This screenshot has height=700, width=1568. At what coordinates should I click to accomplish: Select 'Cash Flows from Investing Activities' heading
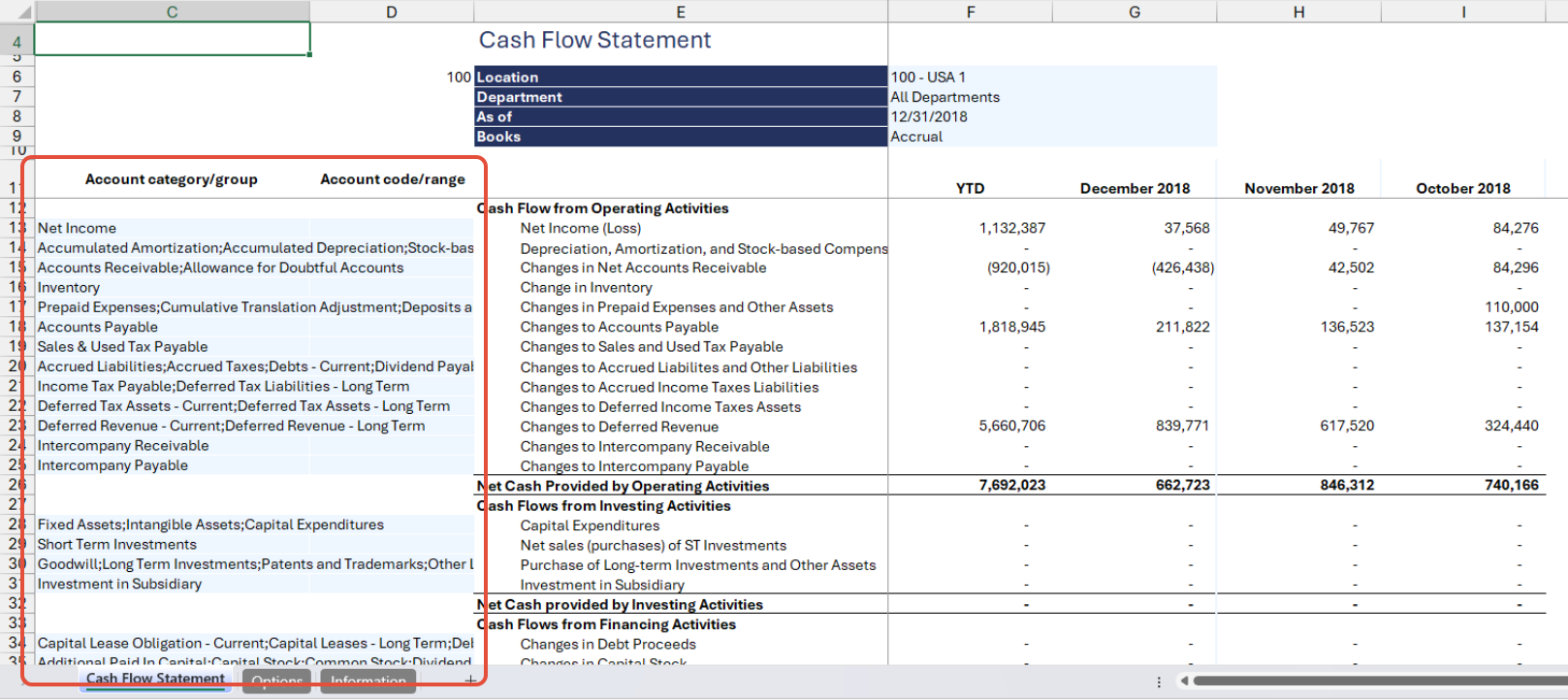603,506
